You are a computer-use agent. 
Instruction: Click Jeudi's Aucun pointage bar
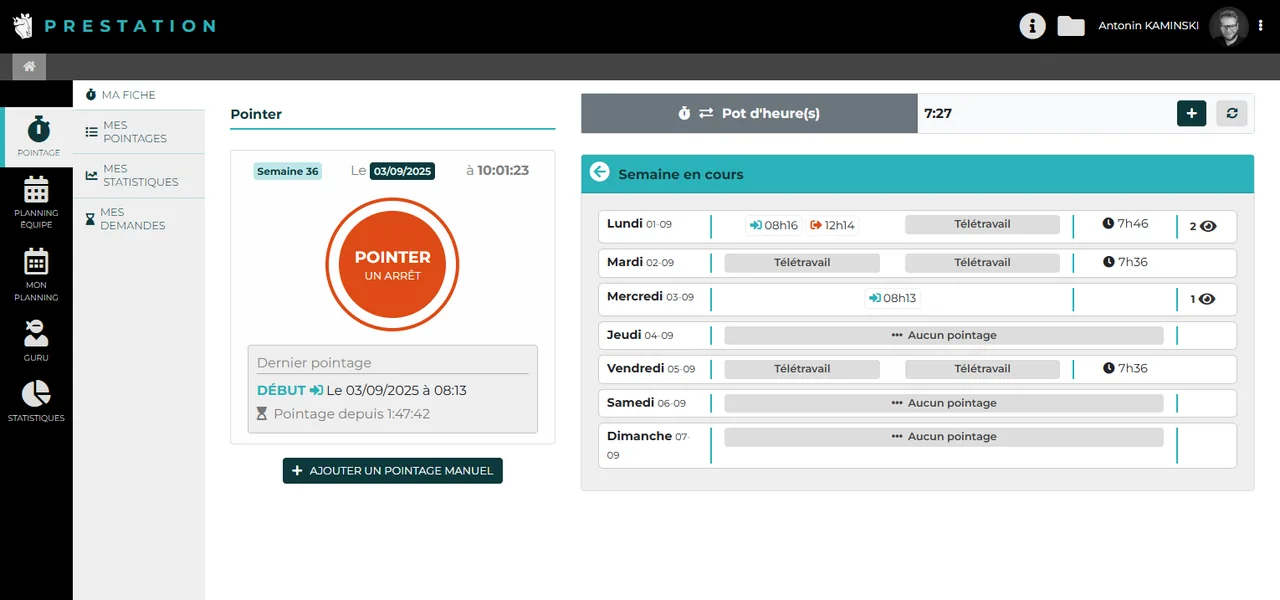coord(944,335)
